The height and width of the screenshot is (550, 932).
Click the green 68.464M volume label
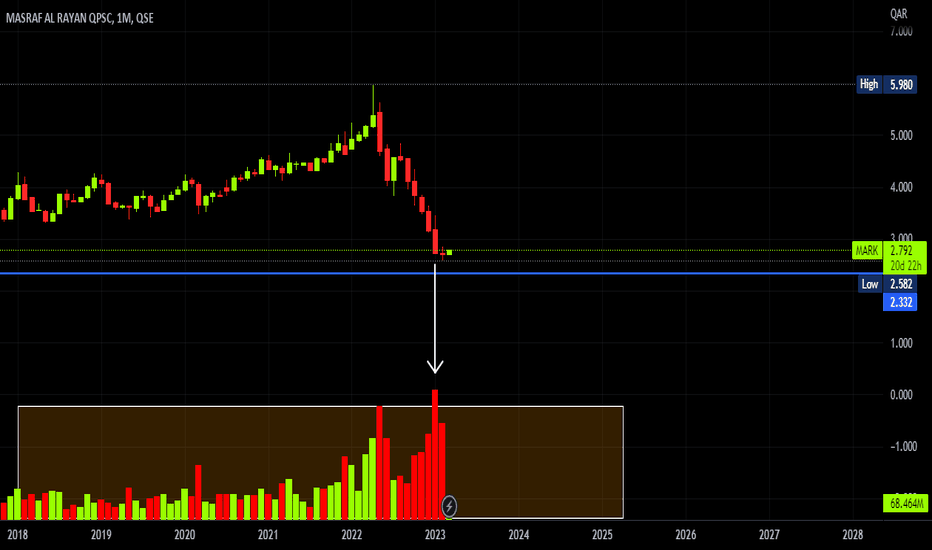point(906,504)
